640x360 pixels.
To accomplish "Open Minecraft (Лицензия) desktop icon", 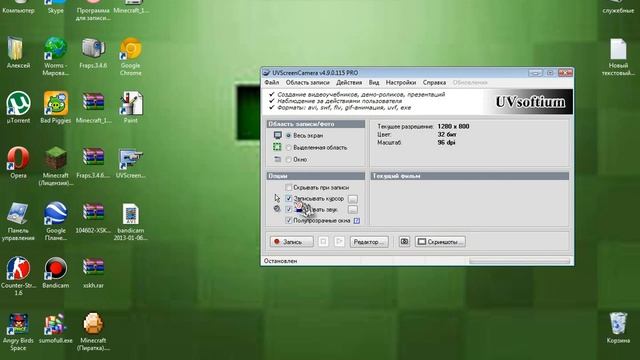I will tap(56, 158).
